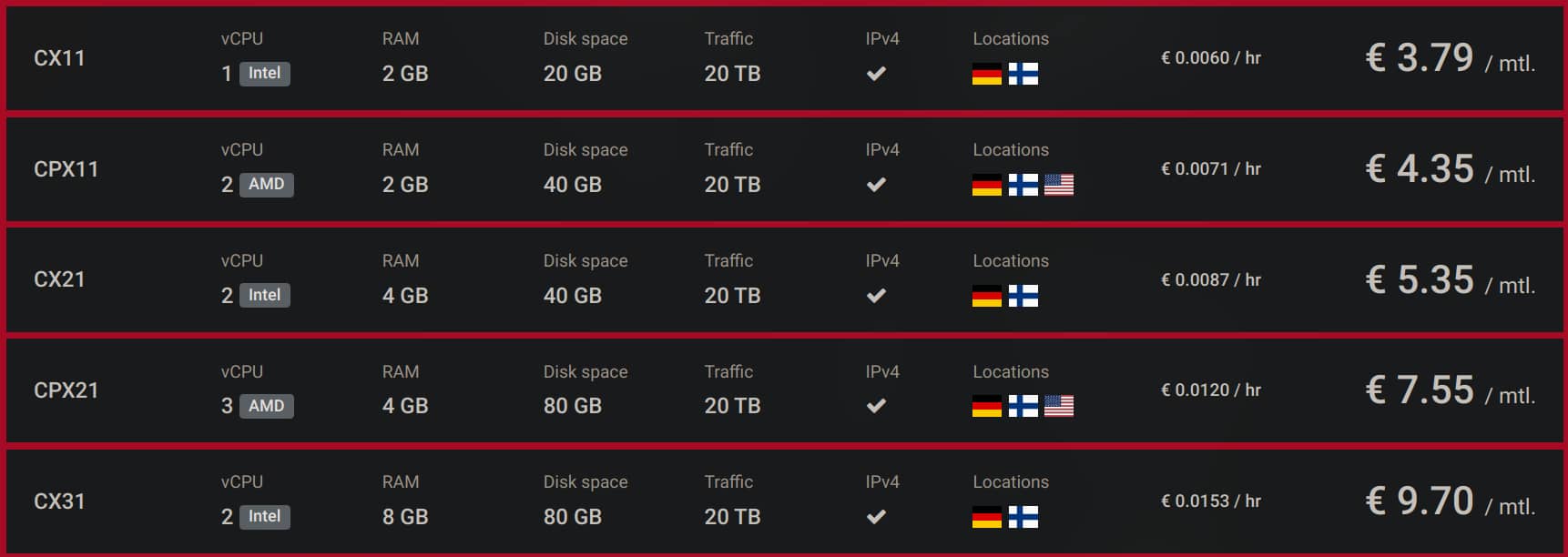Click the Finland flag in CPX21 row
1568x557 pixels.
1023,406
